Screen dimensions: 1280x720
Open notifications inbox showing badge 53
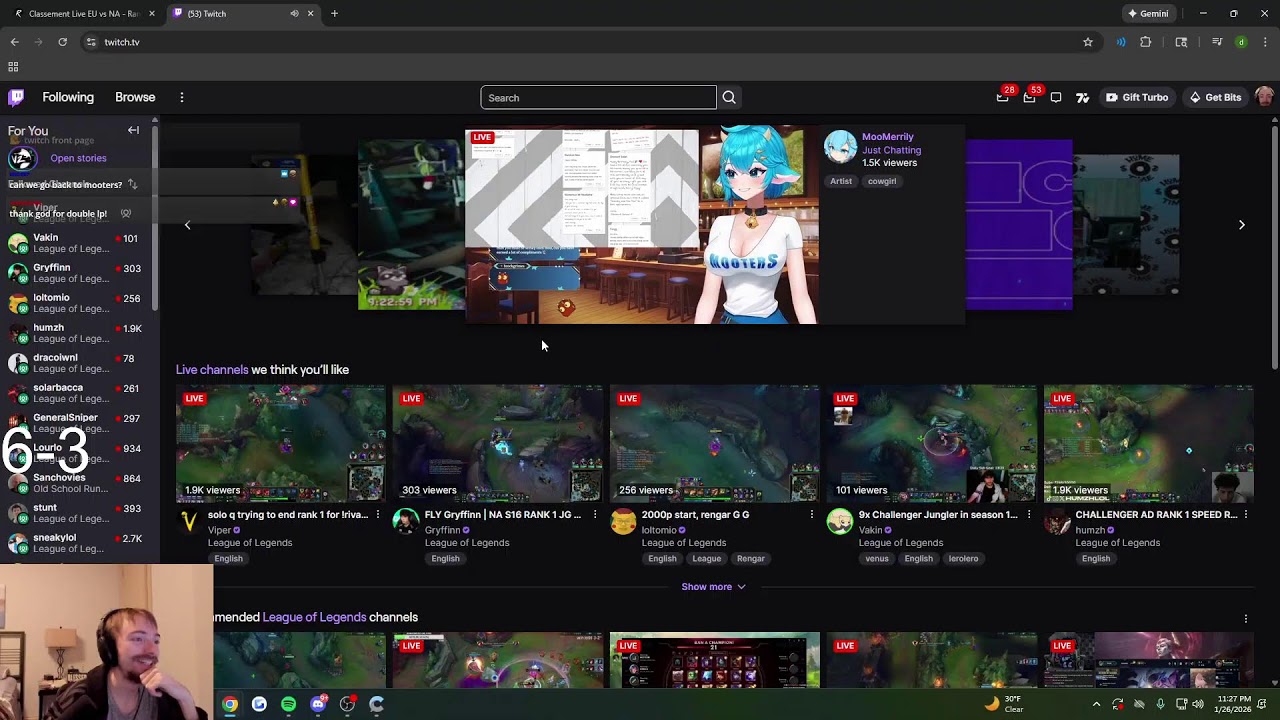tap(1030, 97)
